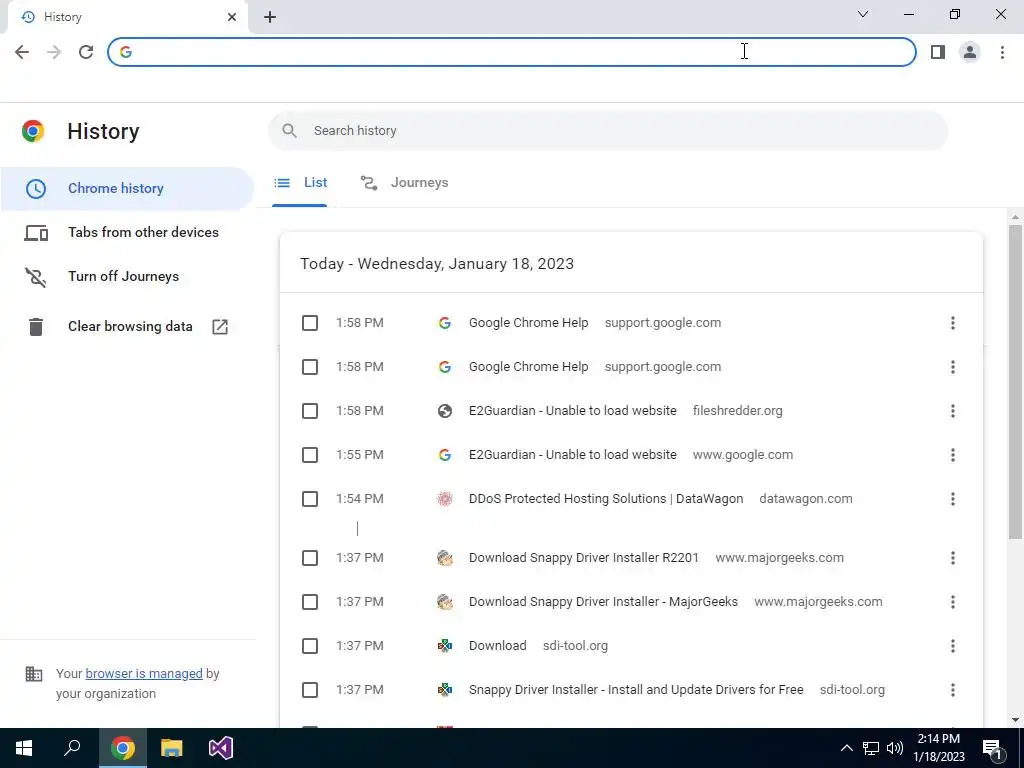1024x768 pixels.
Task: Open File Explorer from taskbar
Action: [x=172, y=748]
